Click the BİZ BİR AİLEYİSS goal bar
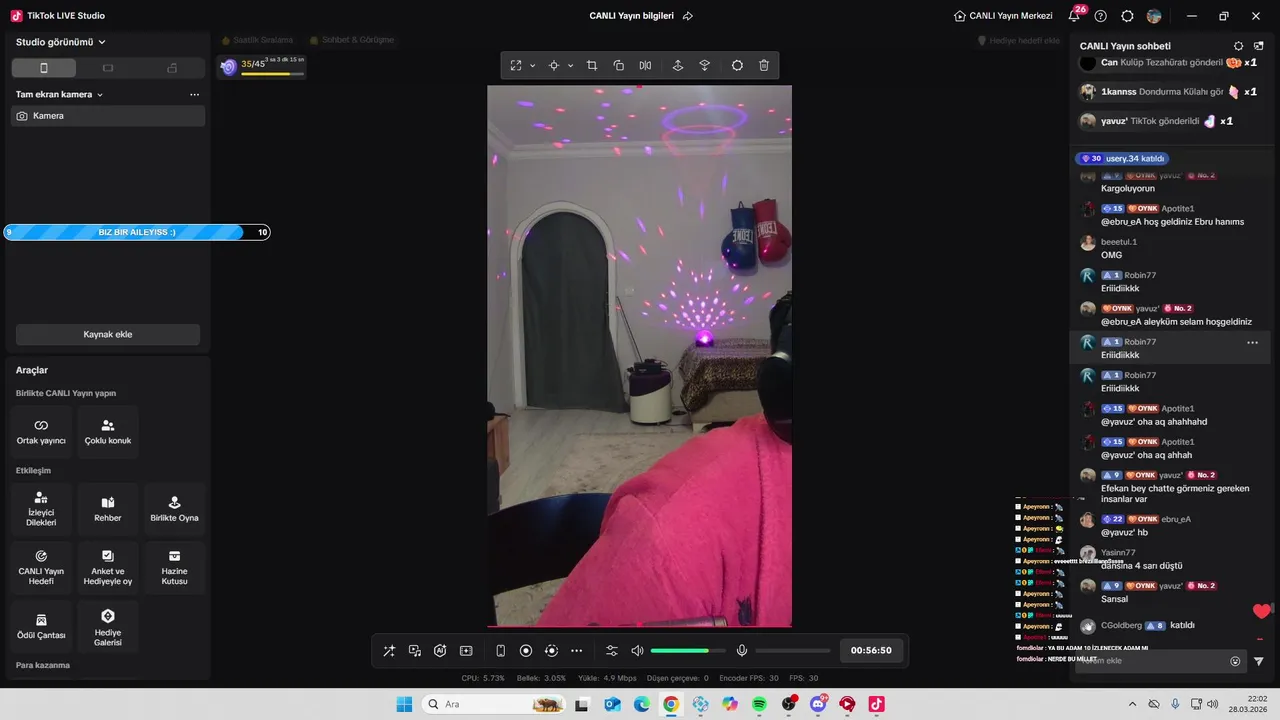 (x=137, y=232)
